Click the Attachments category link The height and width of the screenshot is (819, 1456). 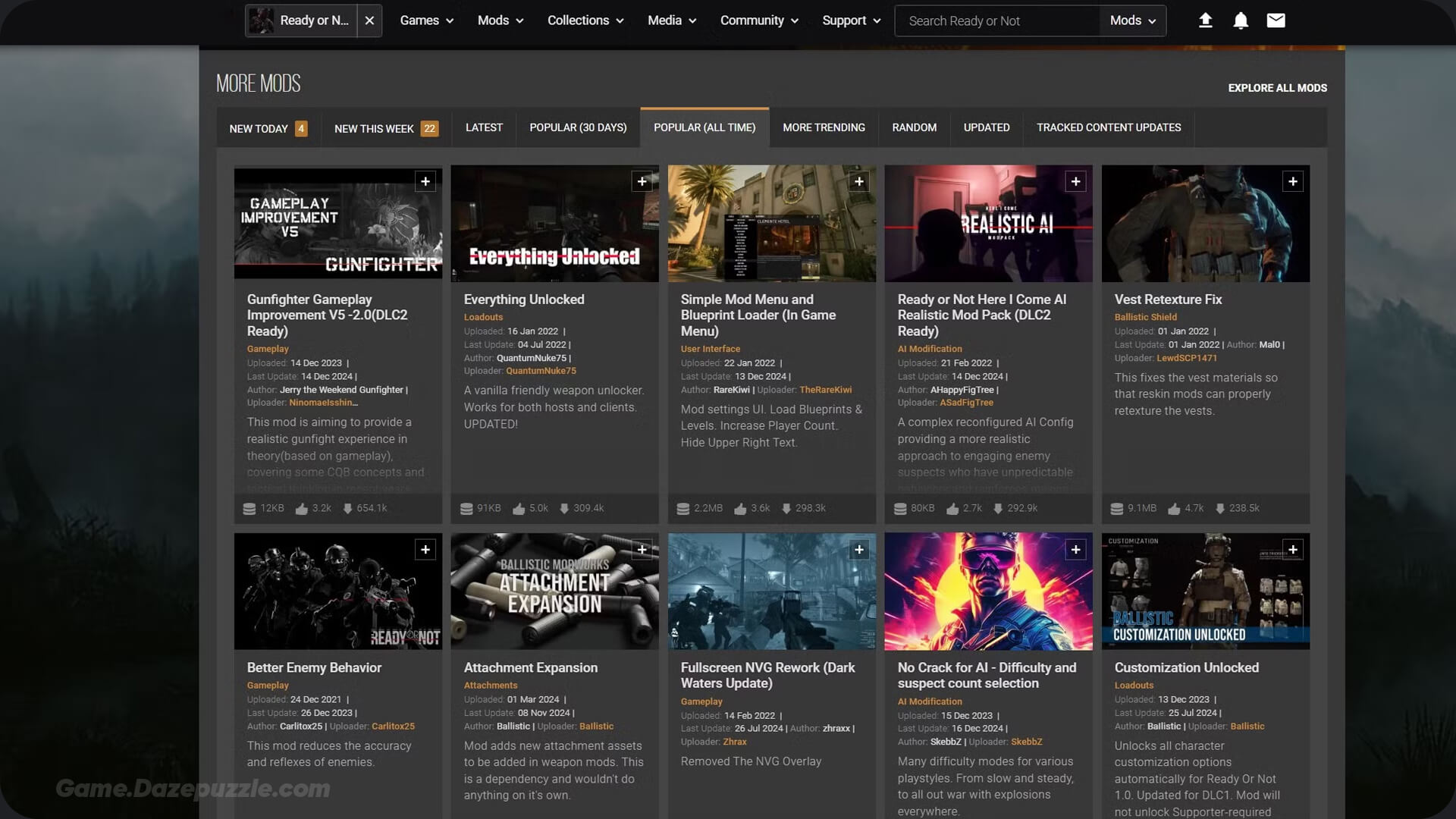(491, 685)
